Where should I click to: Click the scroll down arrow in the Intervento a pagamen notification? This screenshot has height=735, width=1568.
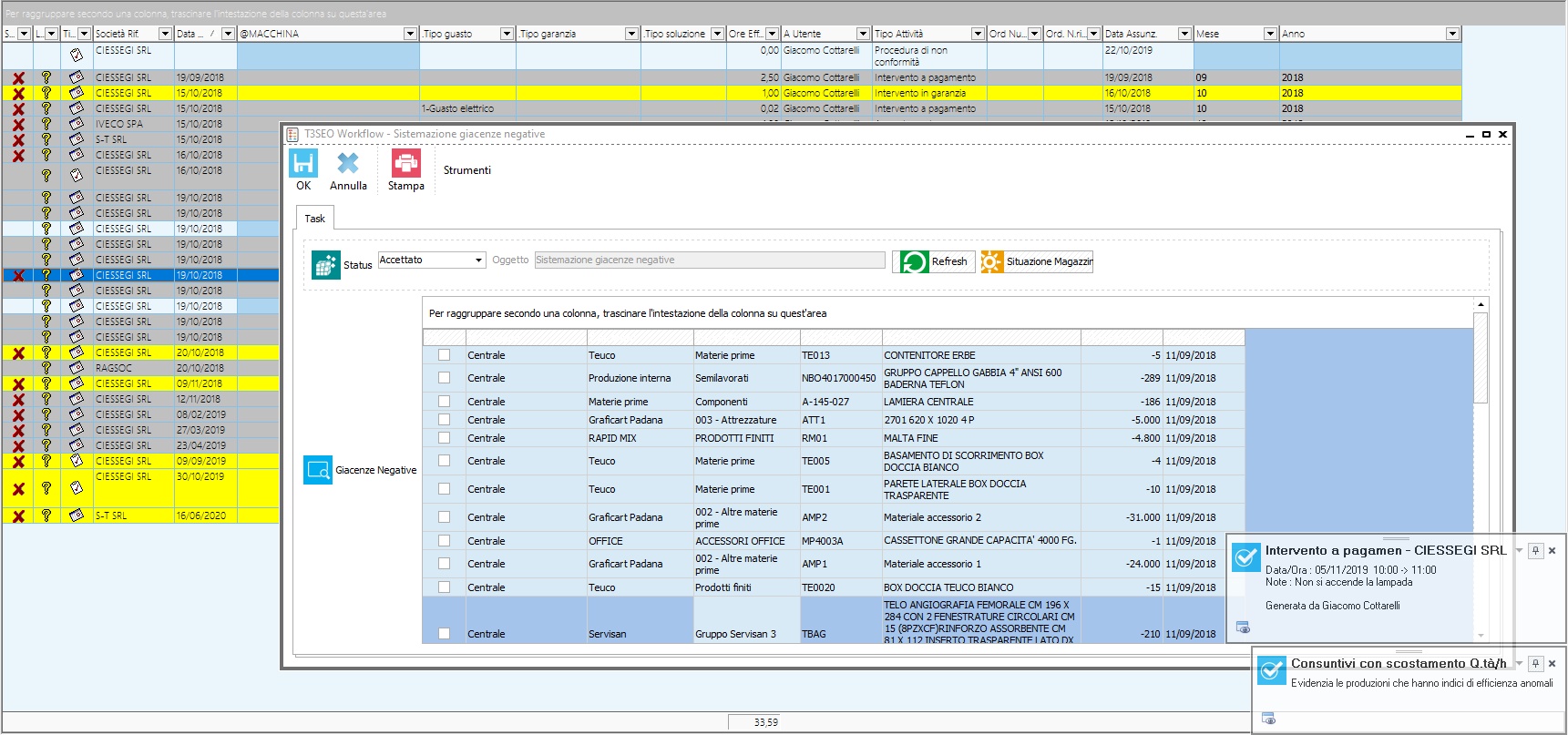pos(1481,636)
